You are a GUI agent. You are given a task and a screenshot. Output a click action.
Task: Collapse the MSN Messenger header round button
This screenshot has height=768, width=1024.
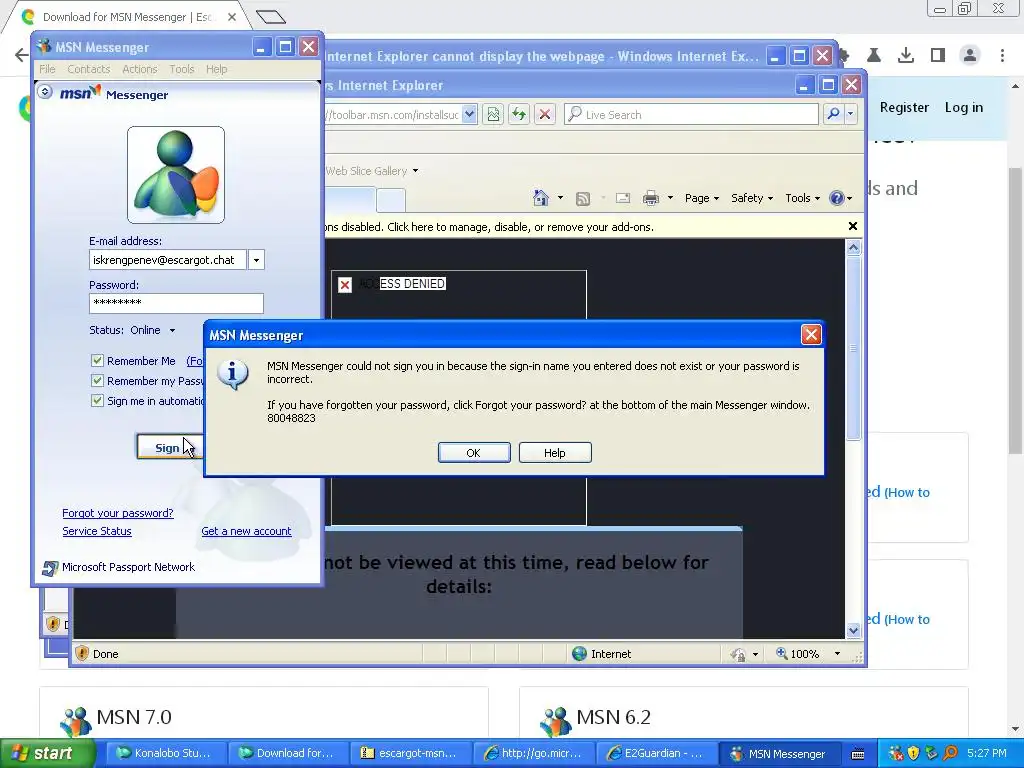(45, 91)
